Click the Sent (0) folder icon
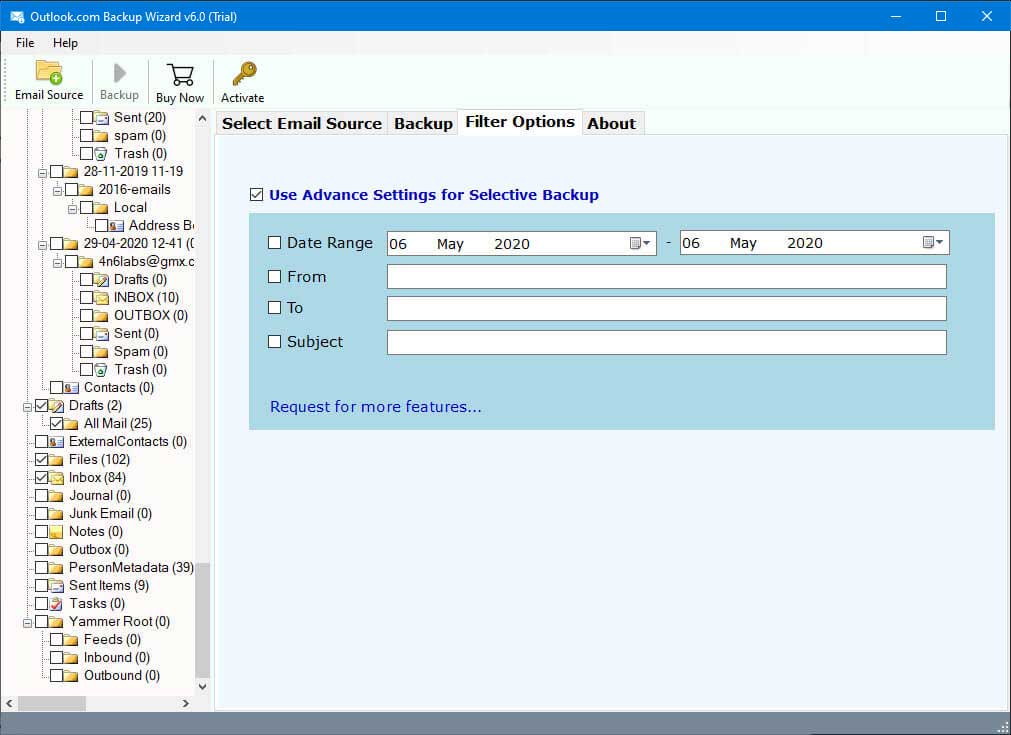Screen dimensions: 1011x735 point(101,333)
